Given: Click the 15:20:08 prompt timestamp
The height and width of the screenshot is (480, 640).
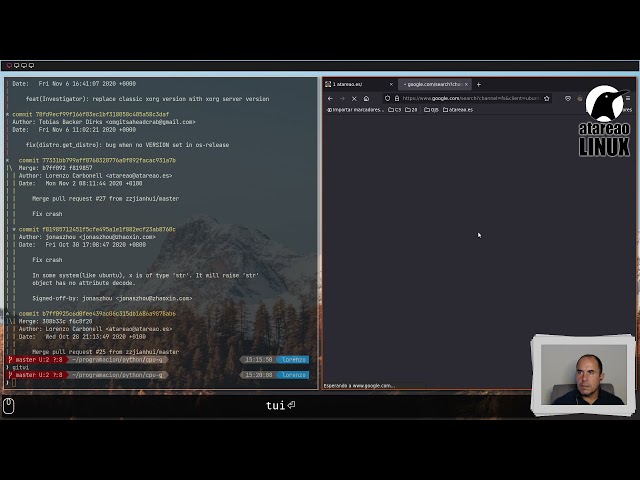Looking at the screenshot, I should (258, 375).
